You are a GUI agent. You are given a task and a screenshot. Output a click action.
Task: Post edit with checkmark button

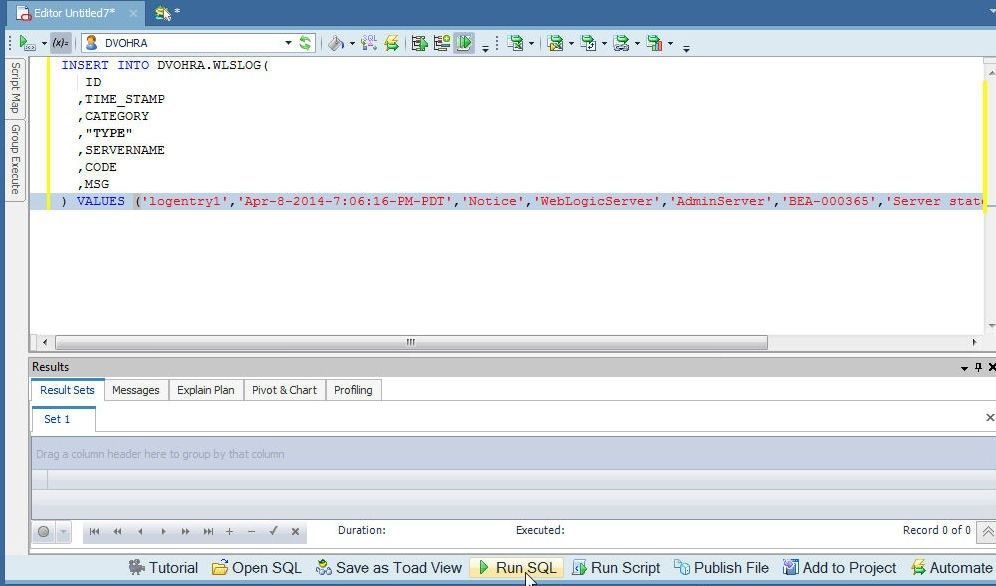click(x=273, y=531)
